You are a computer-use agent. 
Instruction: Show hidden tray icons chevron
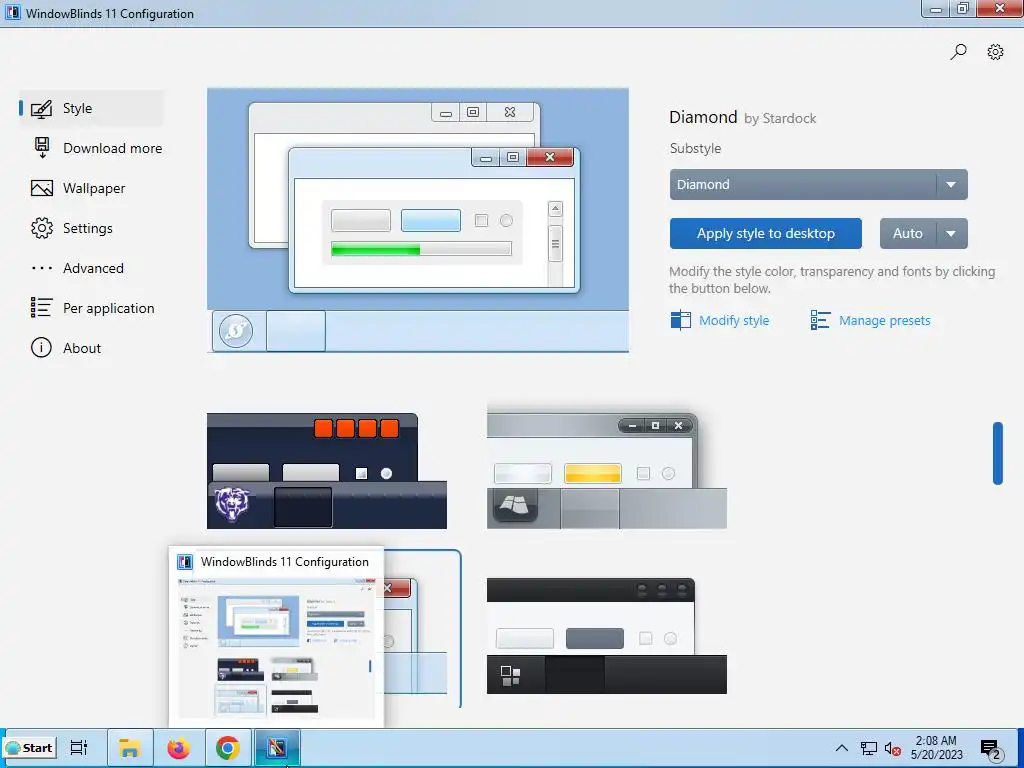point(842,748)
